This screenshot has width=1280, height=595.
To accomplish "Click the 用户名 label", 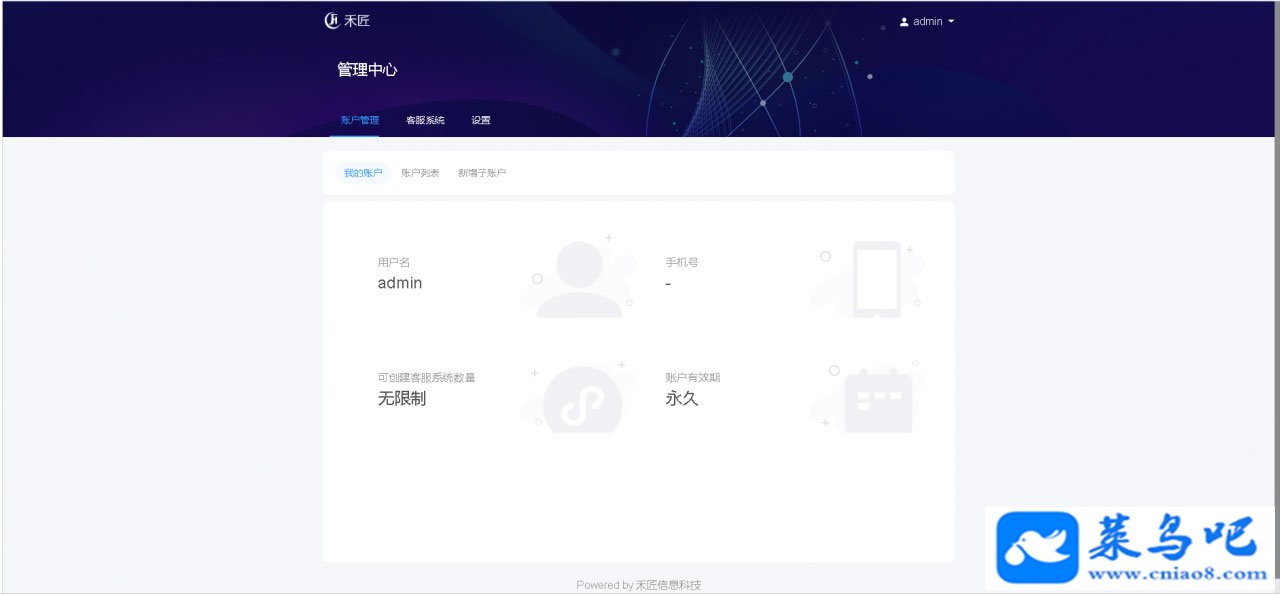I will 394,262.
